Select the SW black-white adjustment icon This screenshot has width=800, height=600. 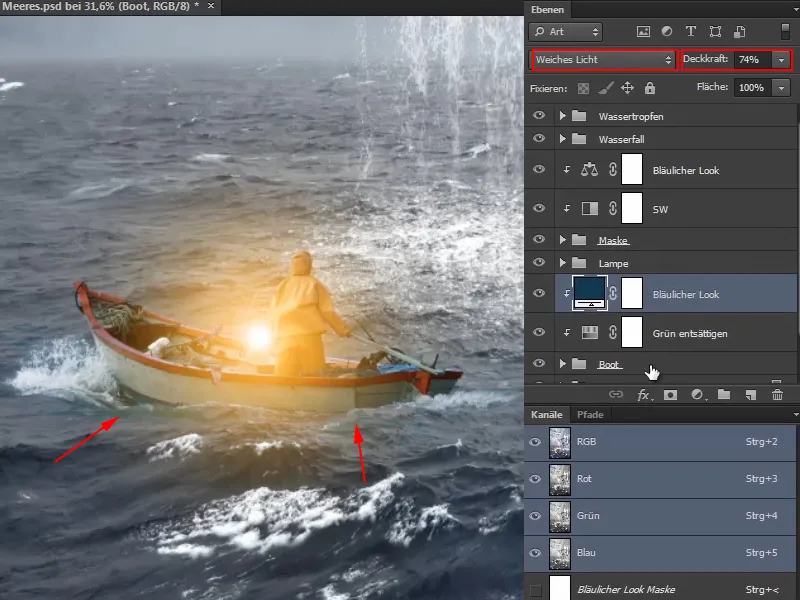pyautogui.click(x=590, y=208)
